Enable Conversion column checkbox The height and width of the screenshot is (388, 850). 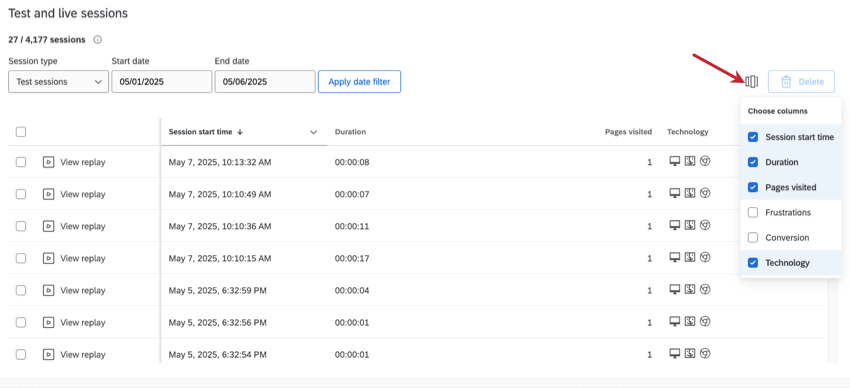click(752, 237)
